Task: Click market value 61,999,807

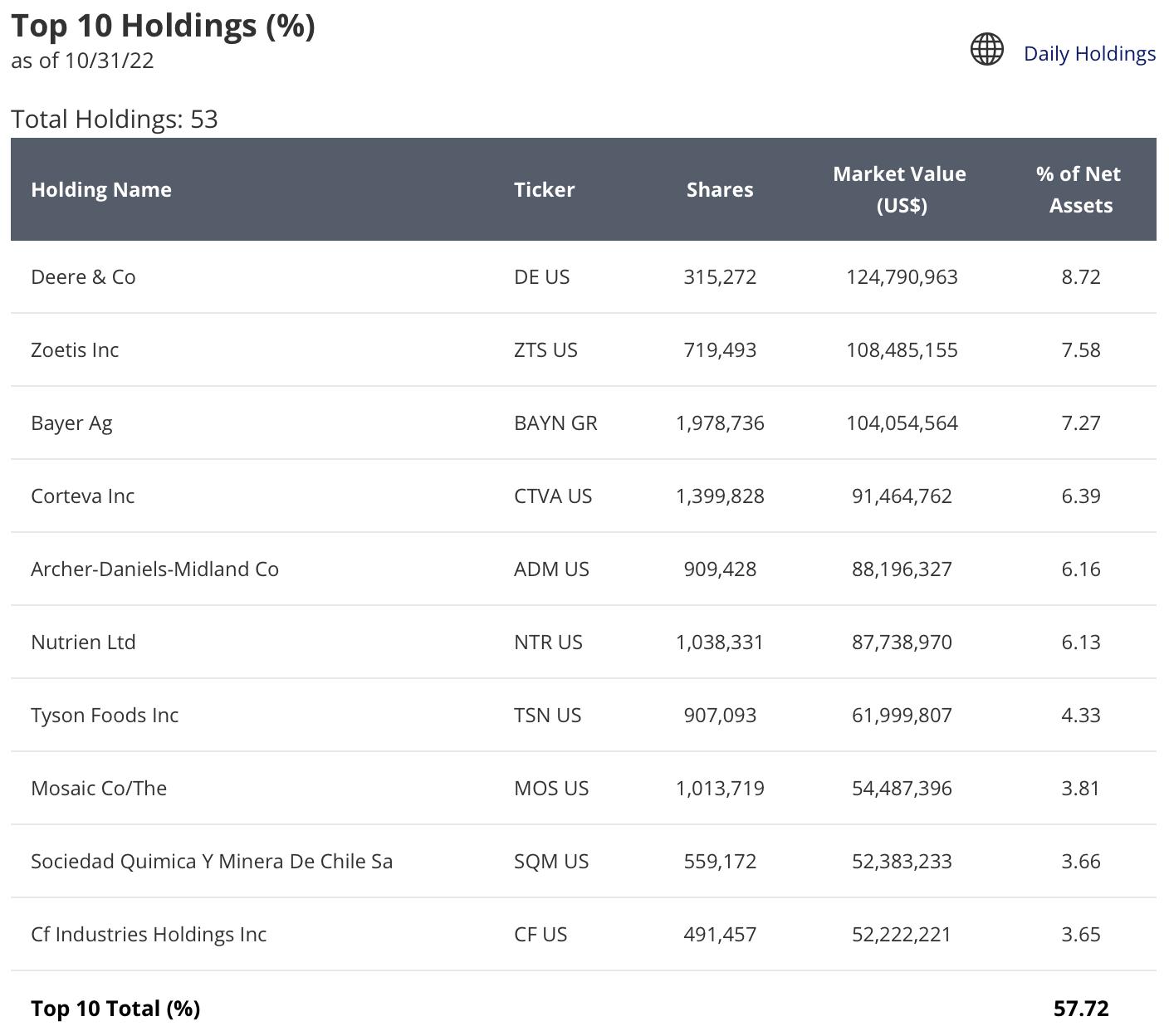Action: pyautogui.click(x=902, y=715)
